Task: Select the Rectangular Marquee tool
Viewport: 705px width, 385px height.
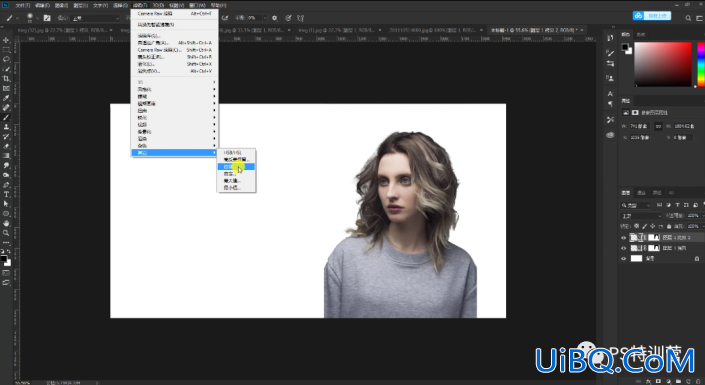Action: [x=6, y=50]
